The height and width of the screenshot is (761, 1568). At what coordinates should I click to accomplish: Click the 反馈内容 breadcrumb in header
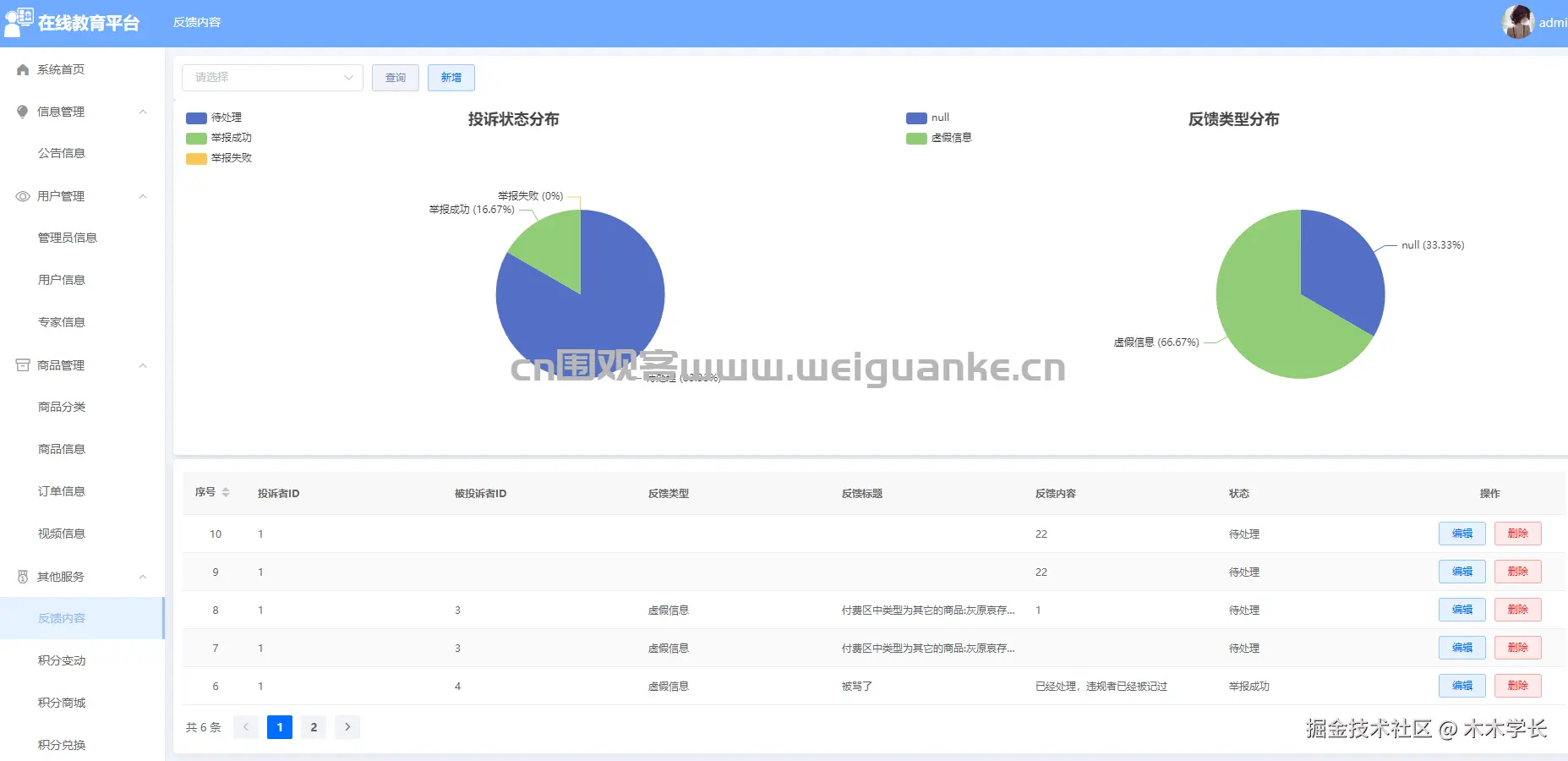(x=197, y=23)
